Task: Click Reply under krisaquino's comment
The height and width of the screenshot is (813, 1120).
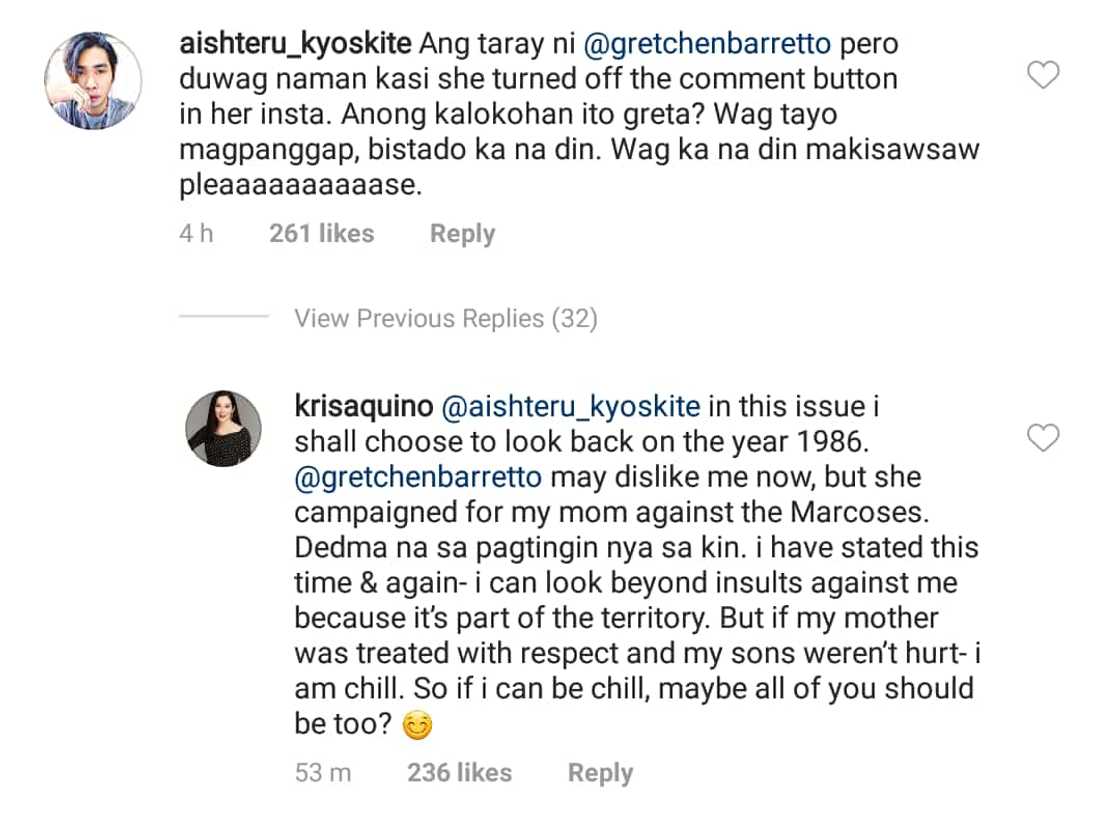Action: coord(599,772)
